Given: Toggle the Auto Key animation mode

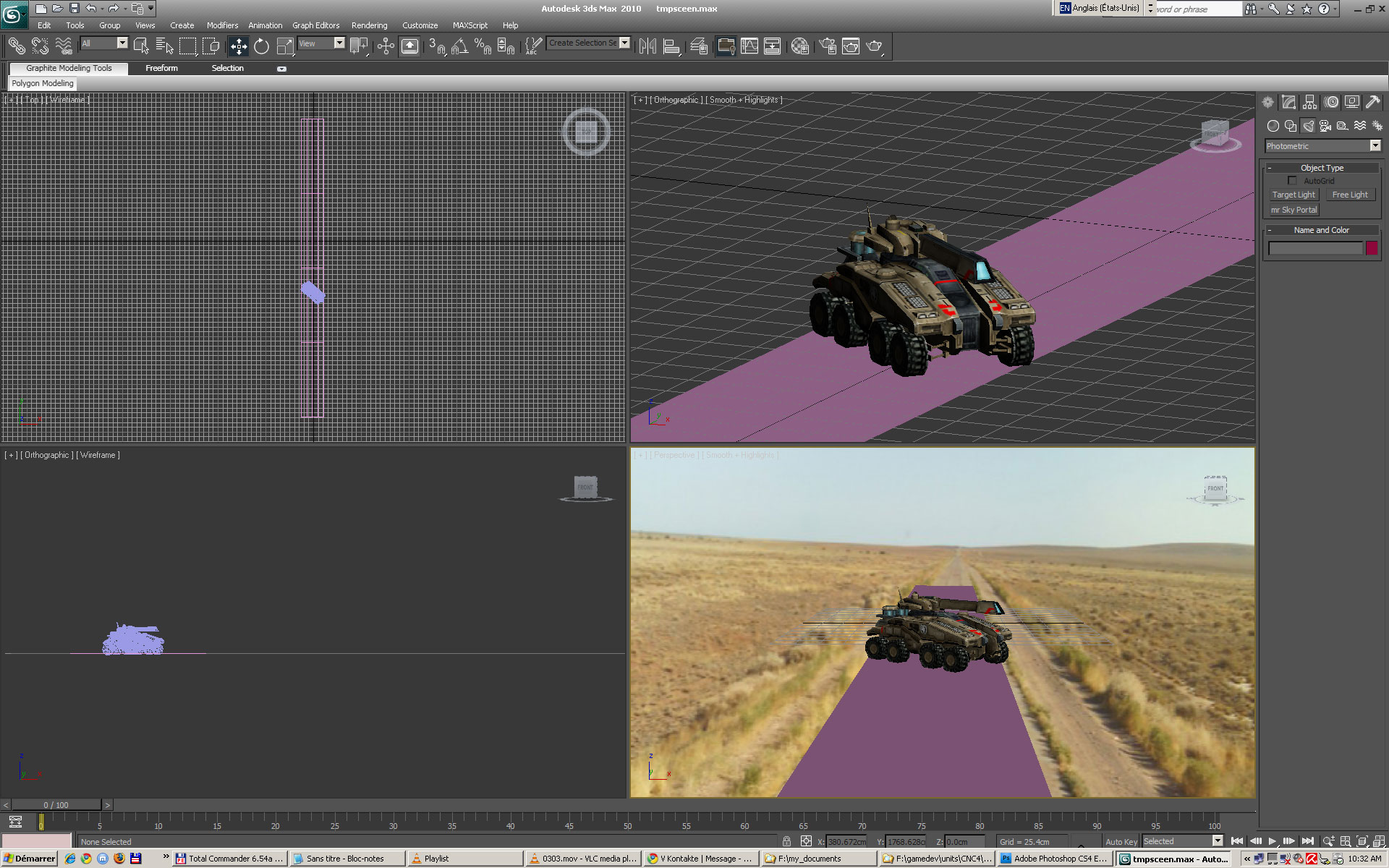Looking at the screenshot, I should [x=1121, y=841].
